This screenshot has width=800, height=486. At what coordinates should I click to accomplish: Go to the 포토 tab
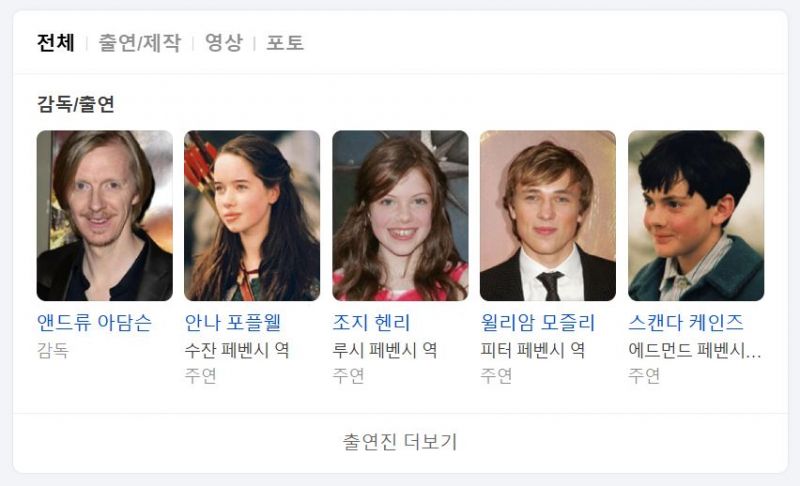pyautogui.click(x=285, y=42)
